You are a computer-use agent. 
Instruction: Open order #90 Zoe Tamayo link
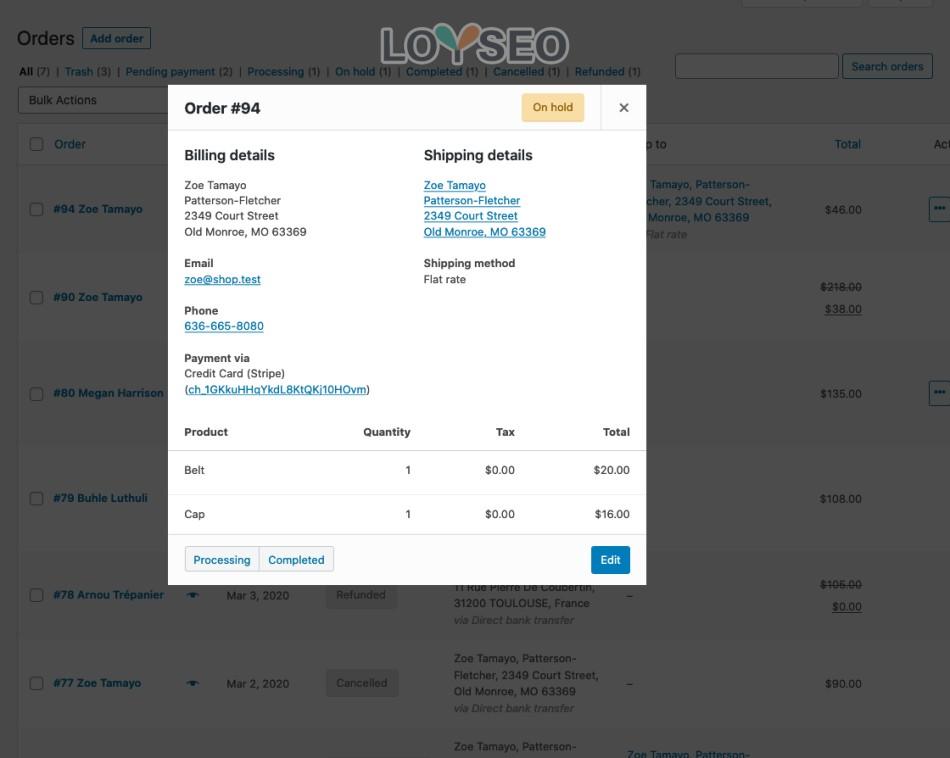coord(98,298)
